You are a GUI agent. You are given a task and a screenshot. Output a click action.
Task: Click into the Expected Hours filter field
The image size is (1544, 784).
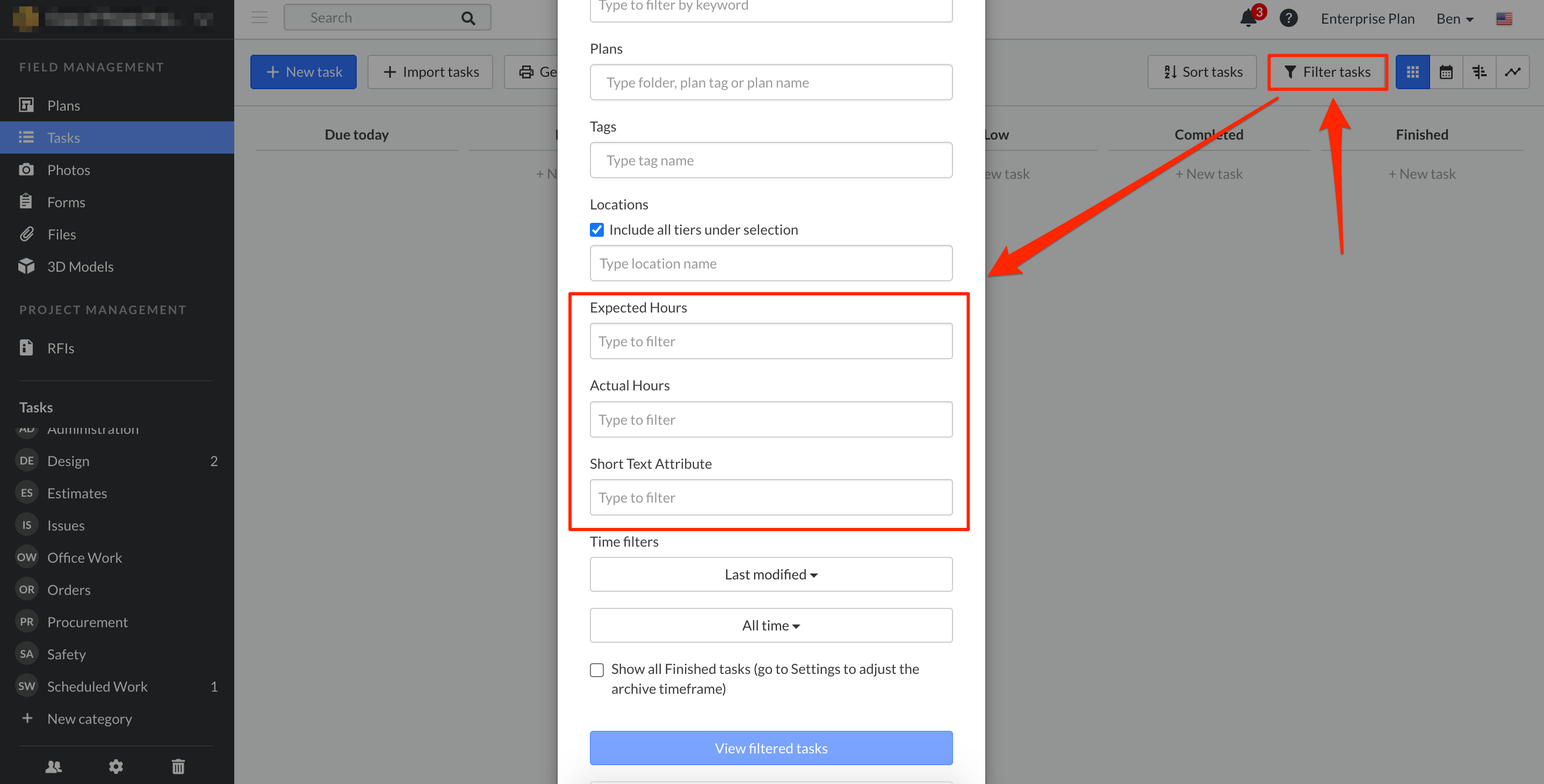point(771,341)
